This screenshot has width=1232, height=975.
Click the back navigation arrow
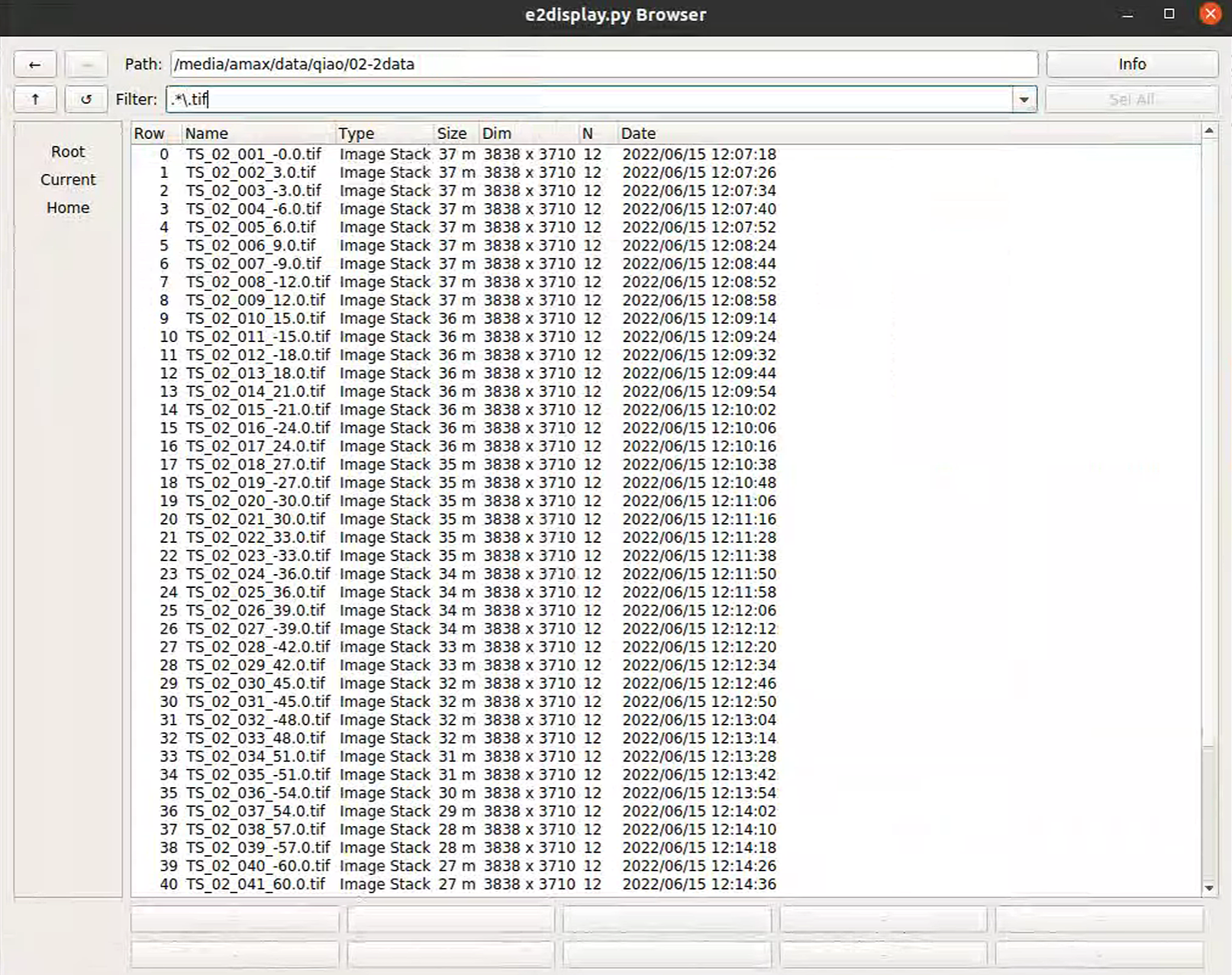pos(34,64)
